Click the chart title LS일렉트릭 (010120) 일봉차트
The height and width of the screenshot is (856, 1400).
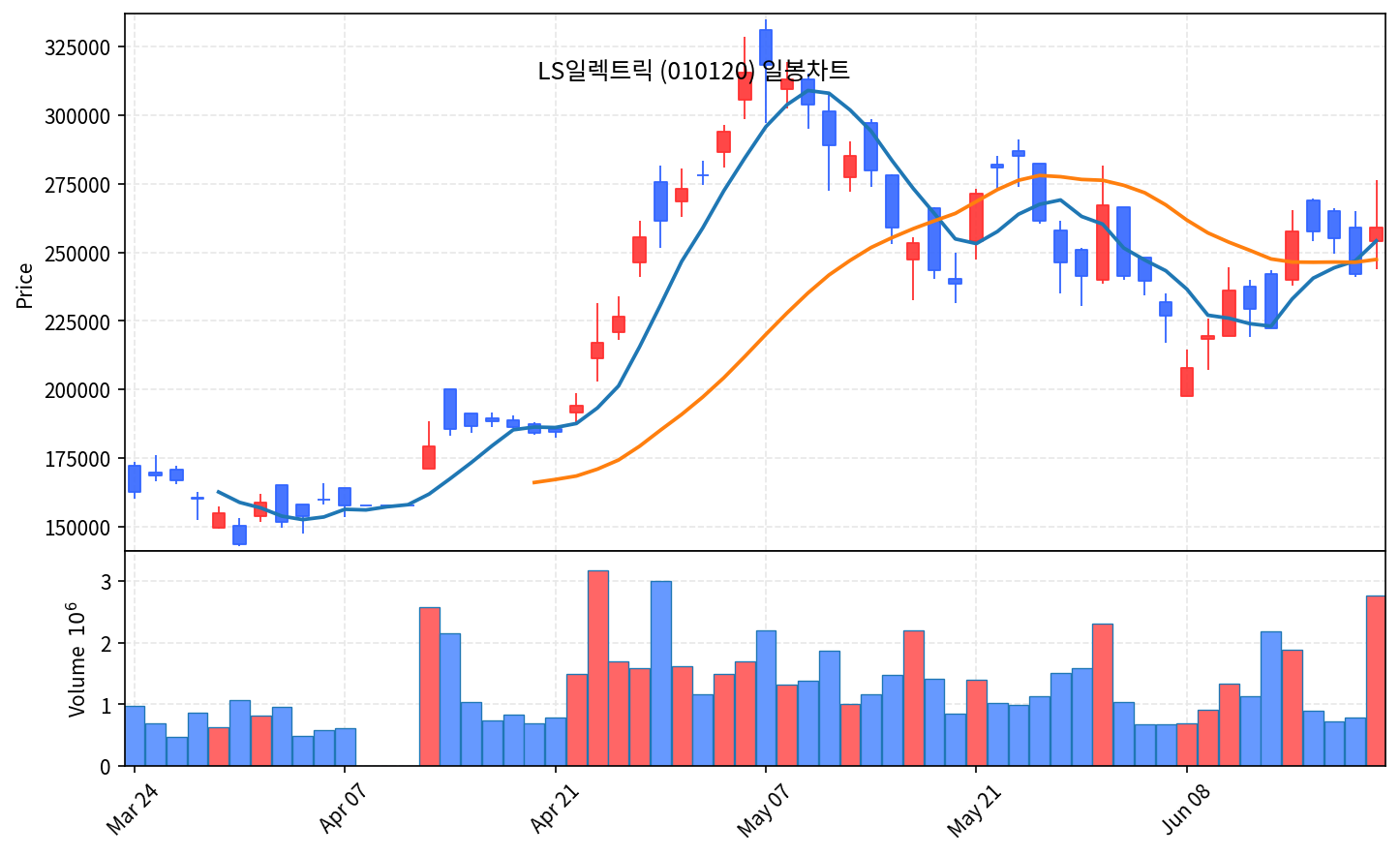pos(693,71)
